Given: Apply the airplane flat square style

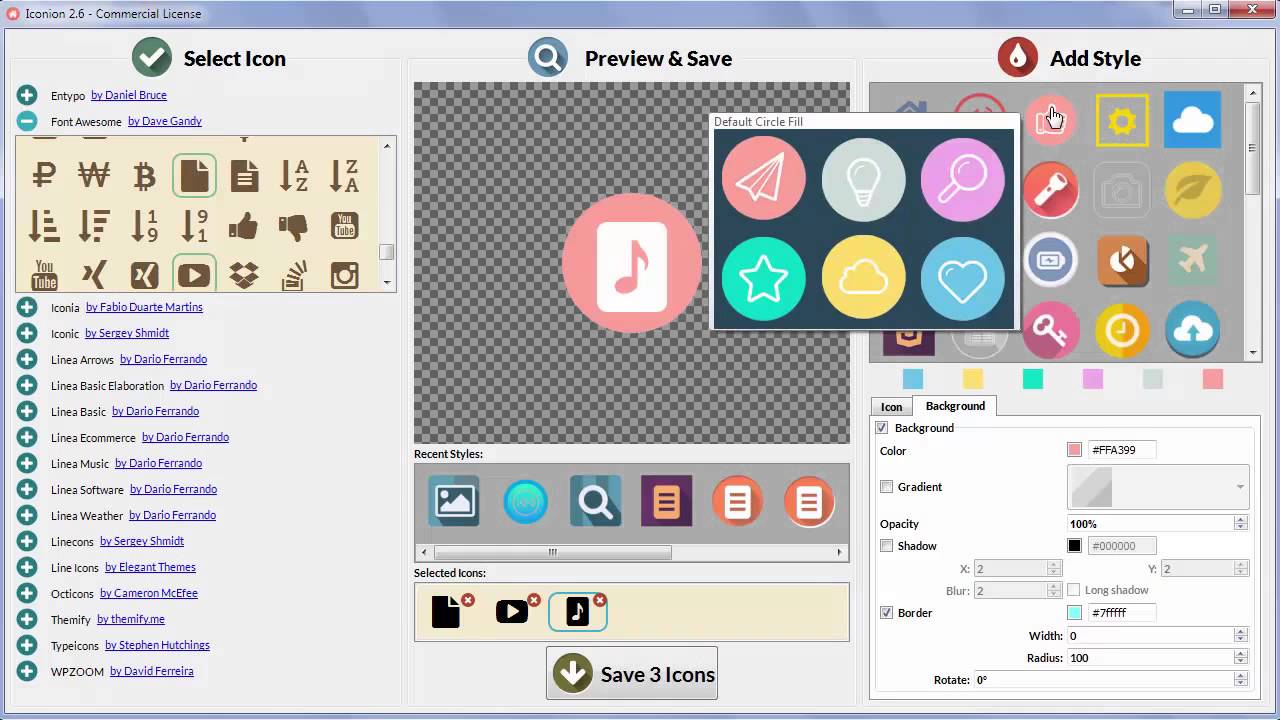Looking at the screenshot, I should click(1193, 260).
